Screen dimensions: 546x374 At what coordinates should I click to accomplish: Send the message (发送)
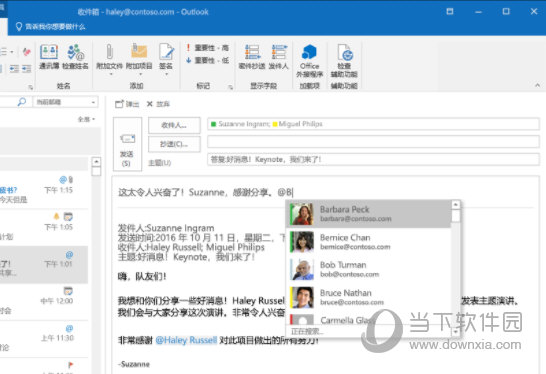coord(127,144)
